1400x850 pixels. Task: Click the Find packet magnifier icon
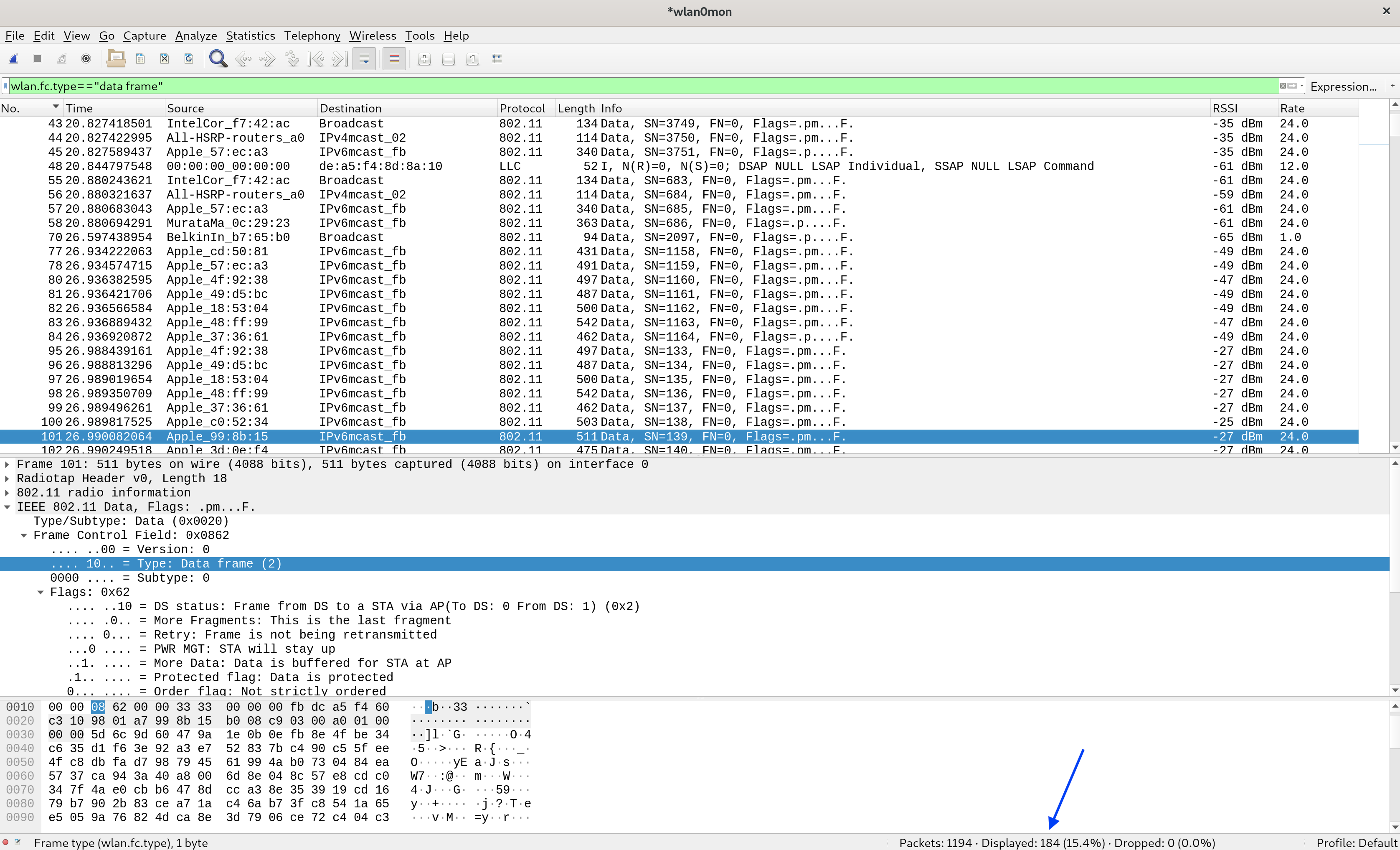click(218, 59)
